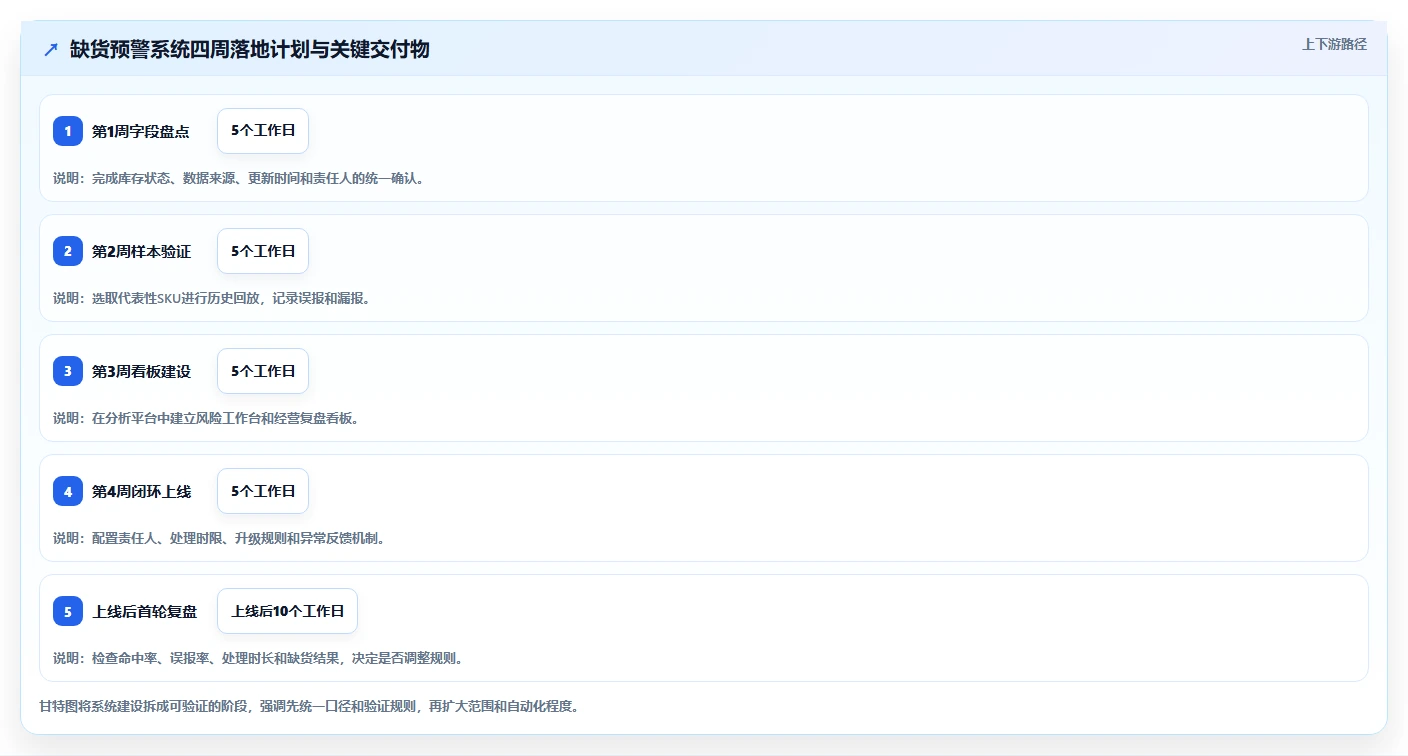The height and width of the screenshot is (756, 1408).
Task: Click the footer note starting 甘特图将系统建设
Action: tap(309, 706)
